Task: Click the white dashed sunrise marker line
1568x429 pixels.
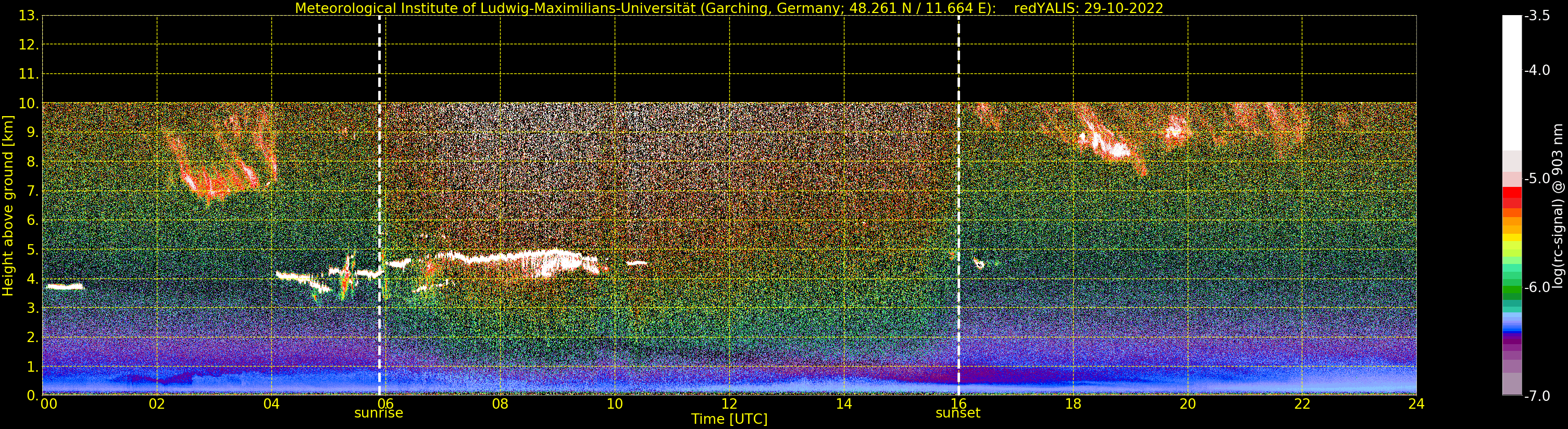Action: 379,206
